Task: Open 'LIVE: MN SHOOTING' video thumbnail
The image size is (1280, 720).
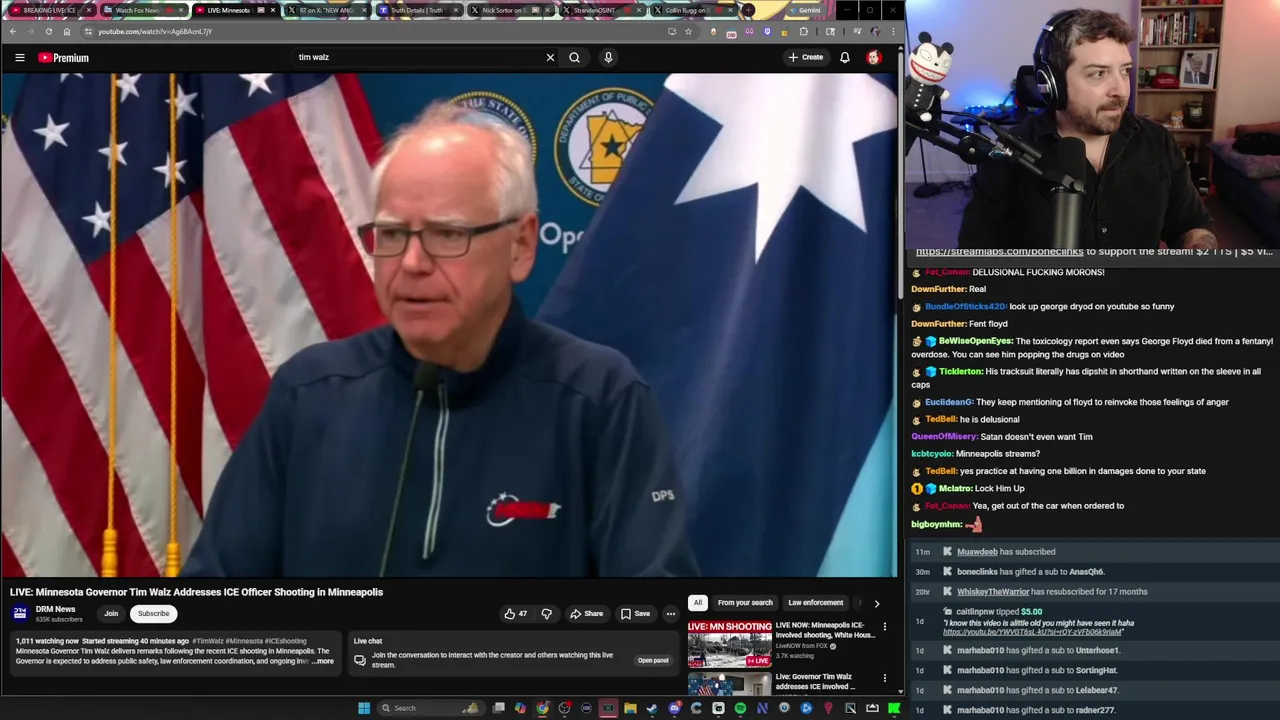Action: click(x=730, y=644)
